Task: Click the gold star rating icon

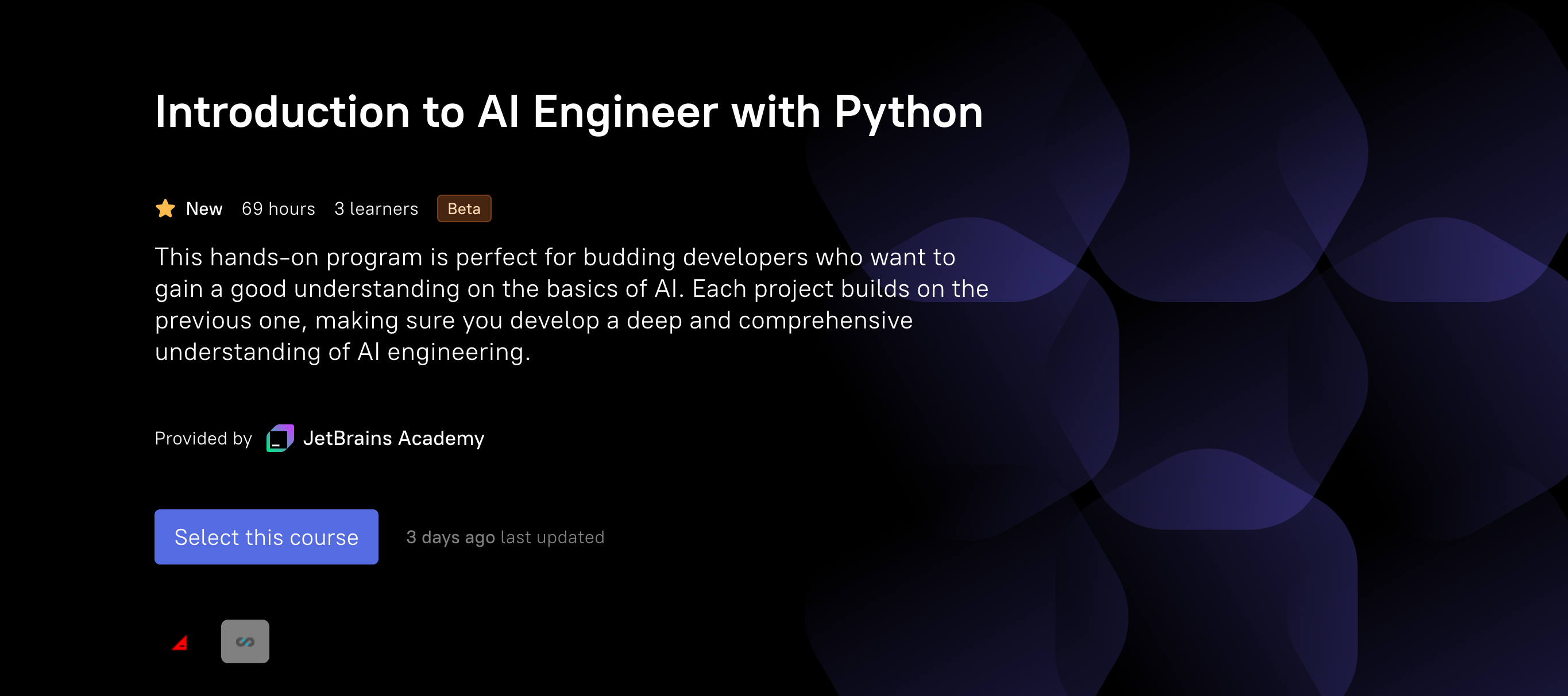Action: click(165, 208)
